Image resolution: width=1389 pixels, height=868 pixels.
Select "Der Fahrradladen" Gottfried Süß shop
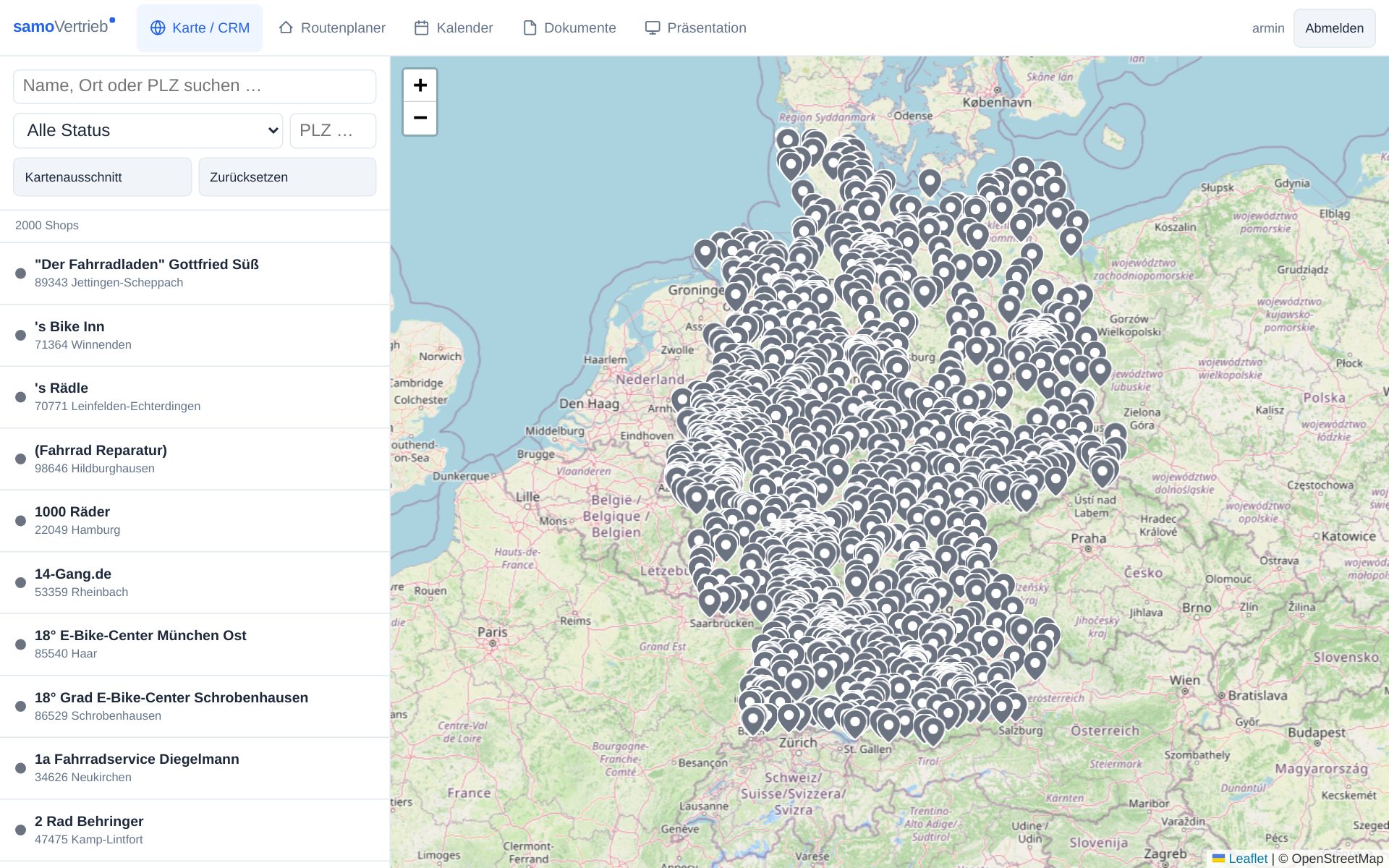point(195,273)
